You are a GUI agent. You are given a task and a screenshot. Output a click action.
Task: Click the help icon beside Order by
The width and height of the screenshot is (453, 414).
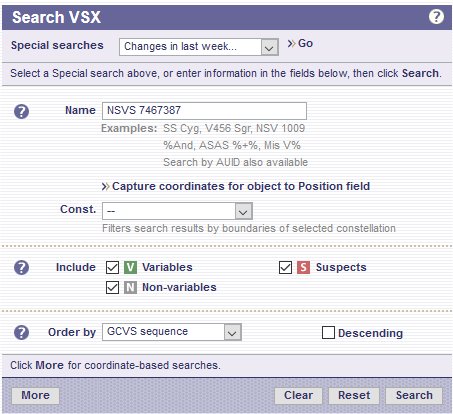22,332
